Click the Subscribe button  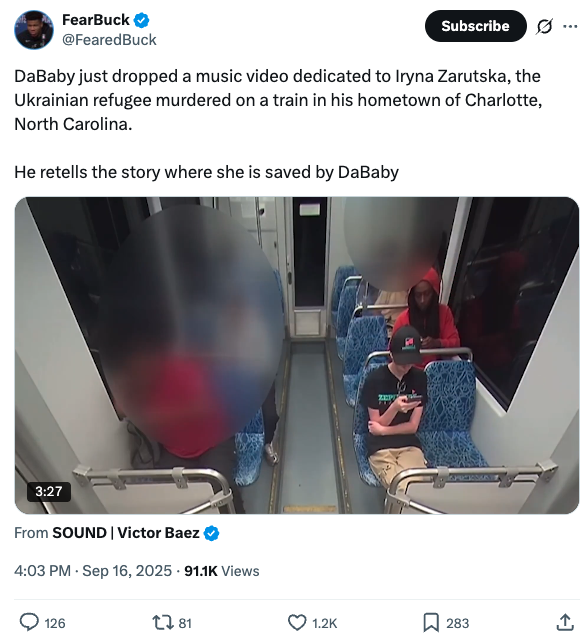tap(475, 26)
